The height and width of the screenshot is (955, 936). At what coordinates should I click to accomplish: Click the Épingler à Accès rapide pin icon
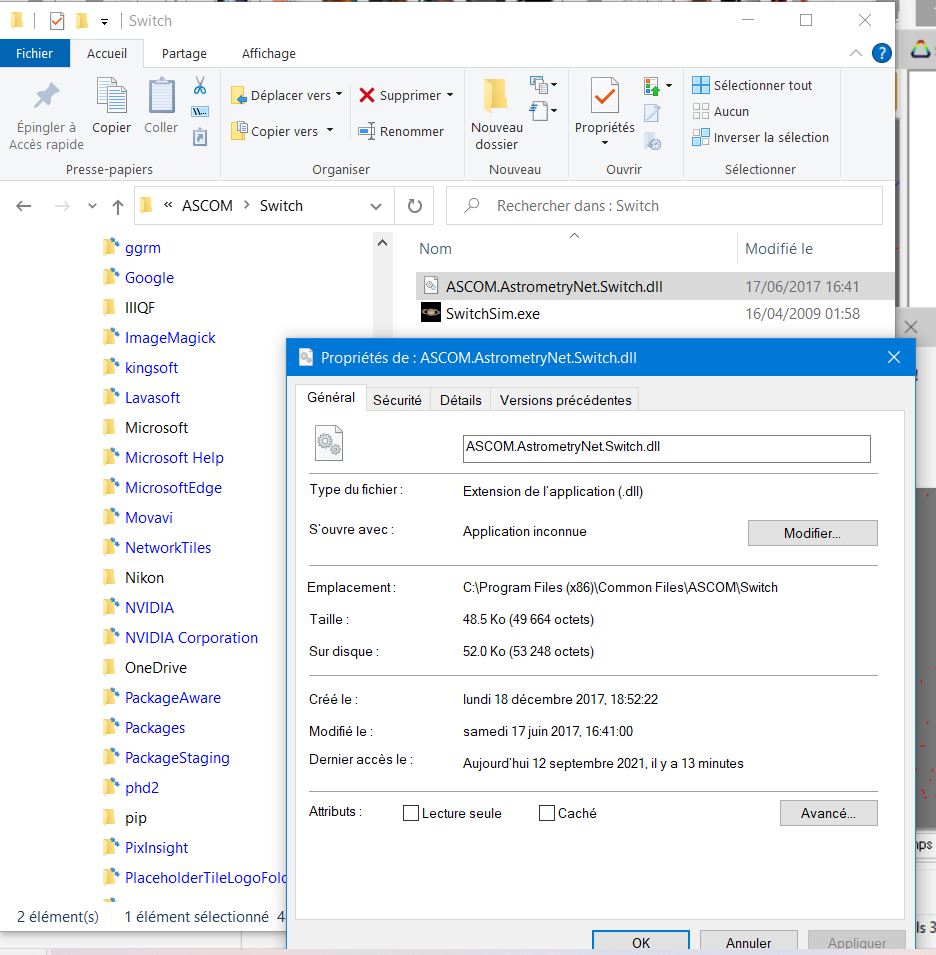(x=45, y=97)
